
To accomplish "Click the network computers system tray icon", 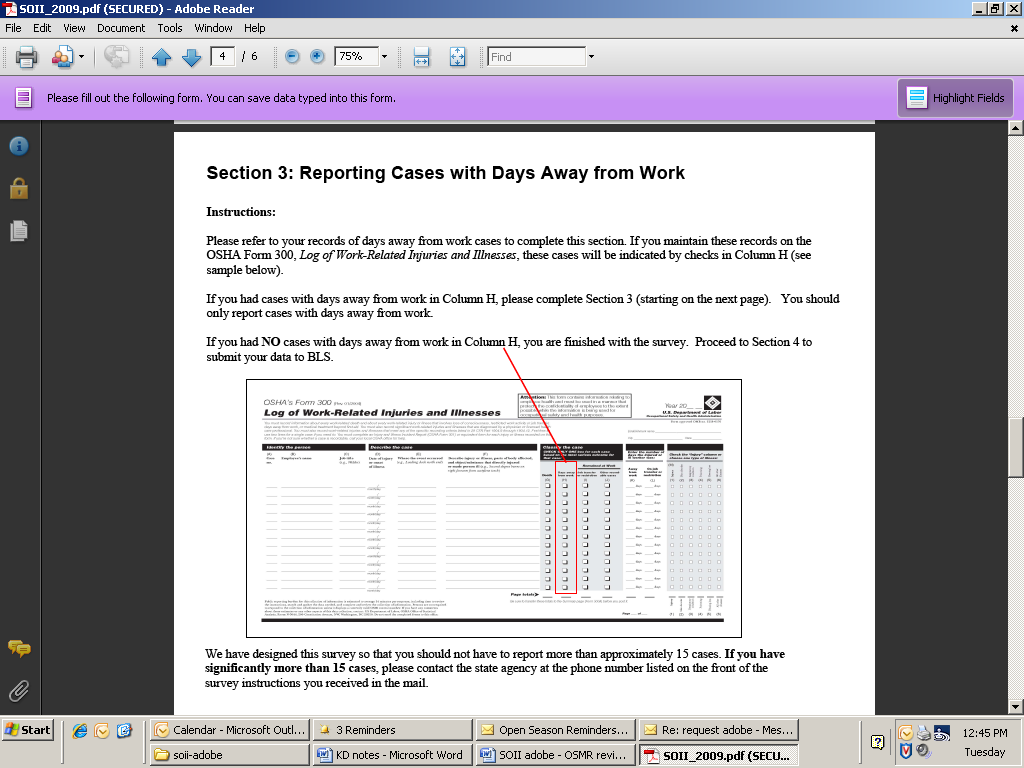I will pos(942,733).
